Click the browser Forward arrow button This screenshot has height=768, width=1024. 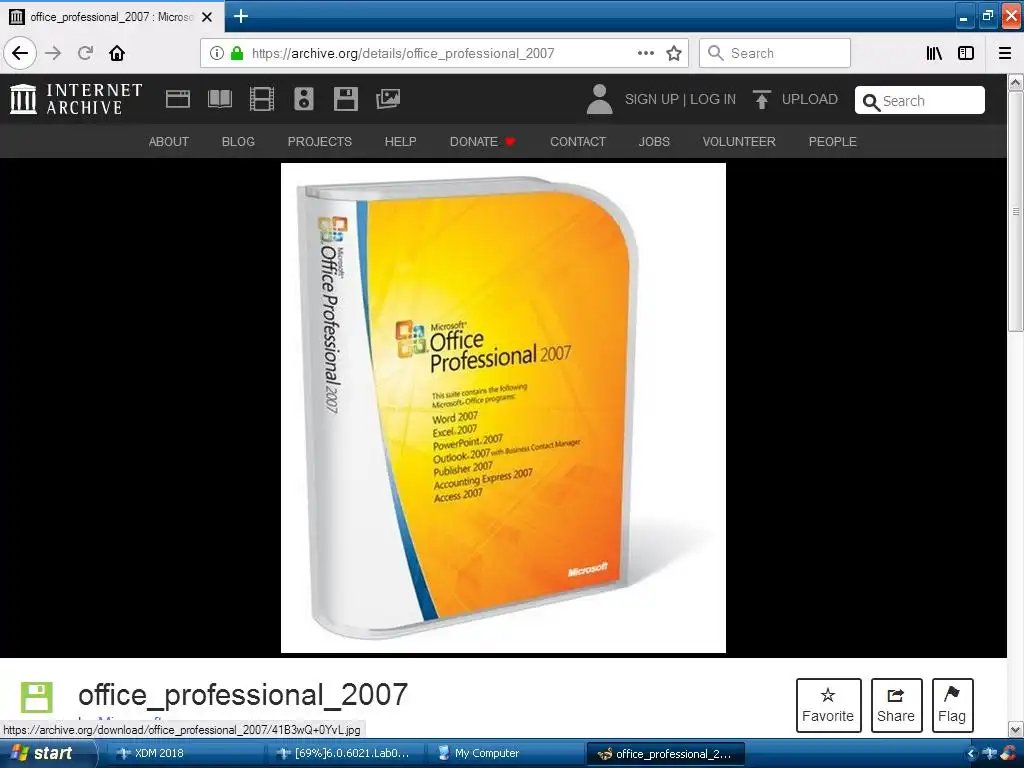tap(54, 54)
